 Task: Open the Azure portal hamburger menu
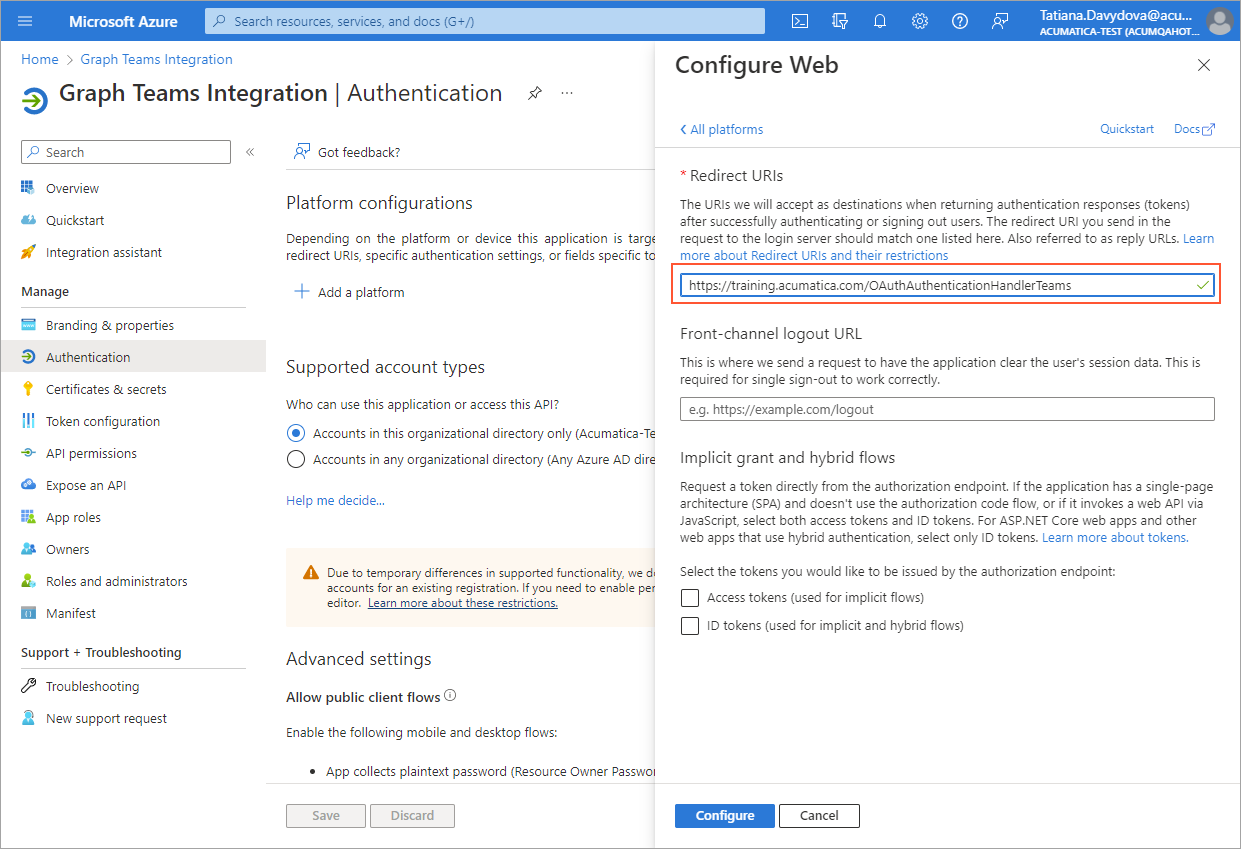(25, 21)
